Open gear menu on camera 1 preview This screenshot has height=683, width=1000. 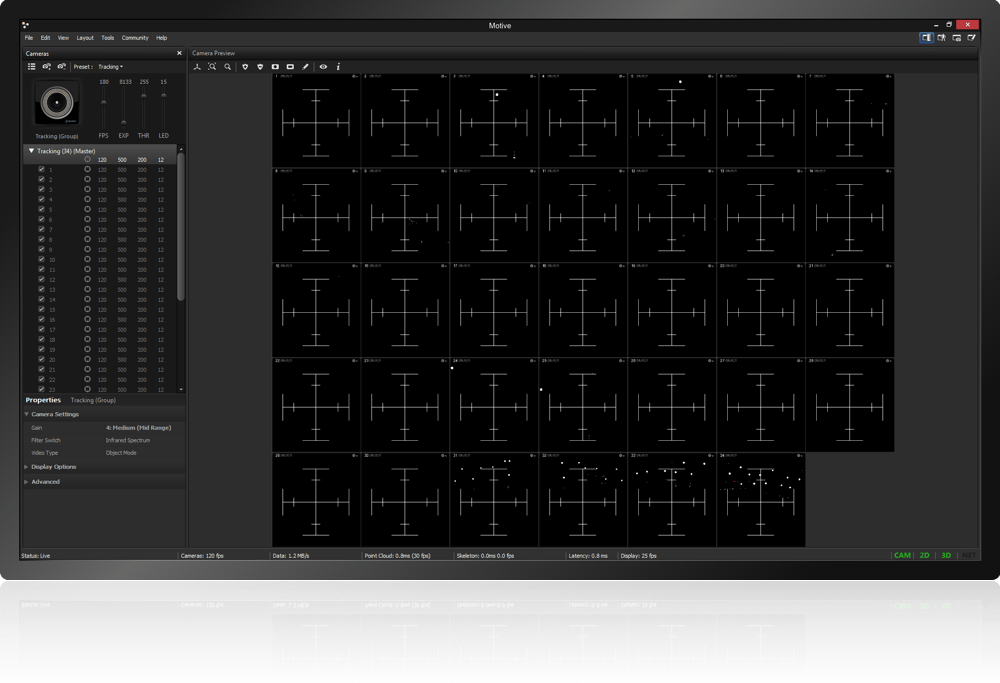point(355,76)
